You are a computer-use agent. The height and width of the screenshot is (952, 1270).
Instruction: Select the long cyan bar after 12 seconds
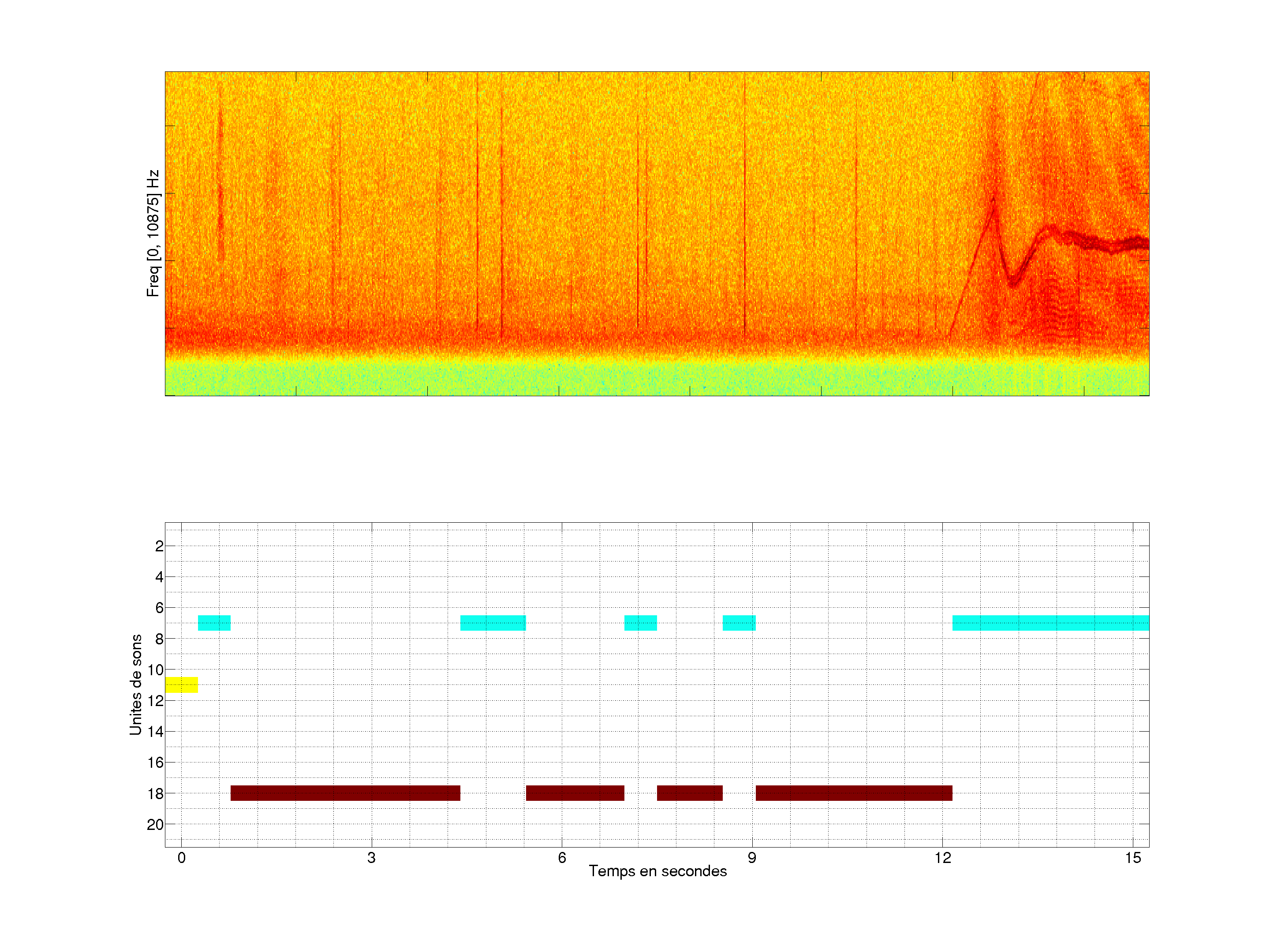click(1050, 623)
